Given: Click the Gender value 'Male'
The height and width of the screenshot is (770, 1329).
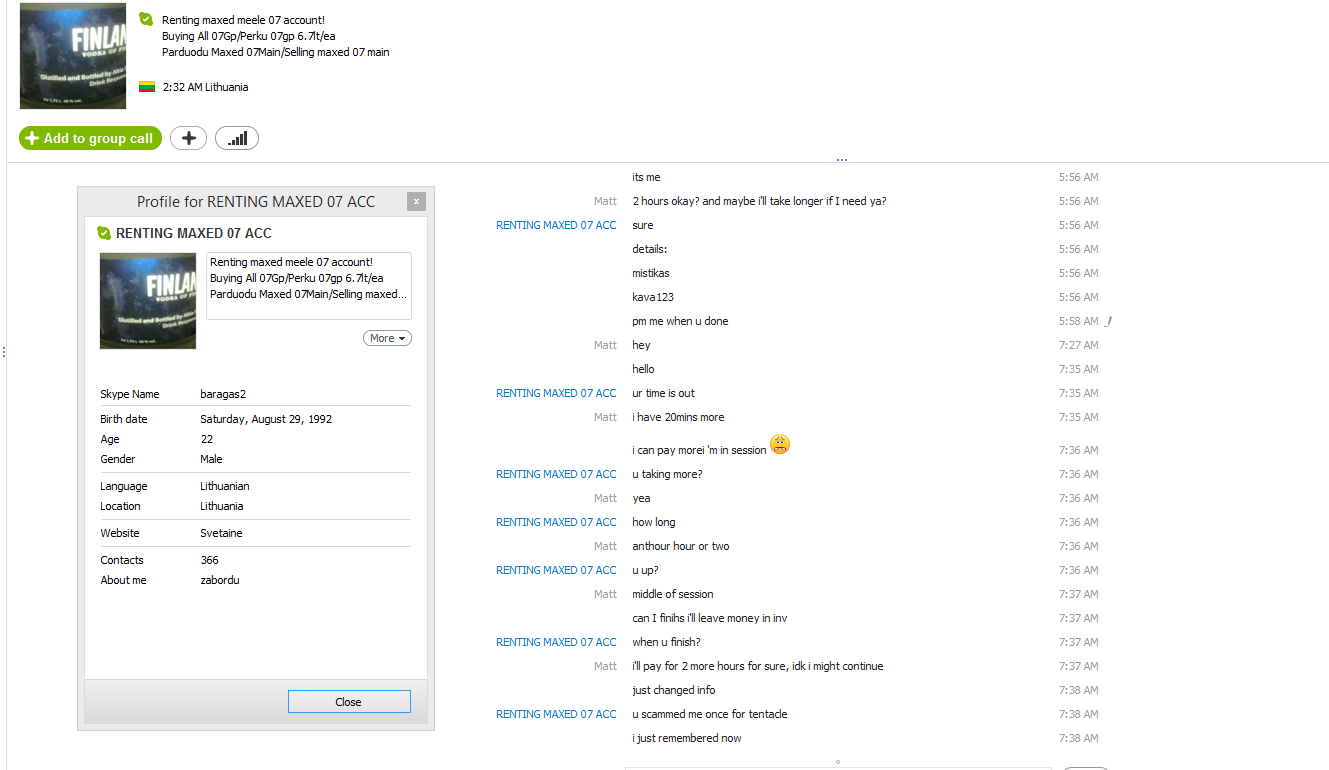Looking at the screenshot, I should [211, 459].
